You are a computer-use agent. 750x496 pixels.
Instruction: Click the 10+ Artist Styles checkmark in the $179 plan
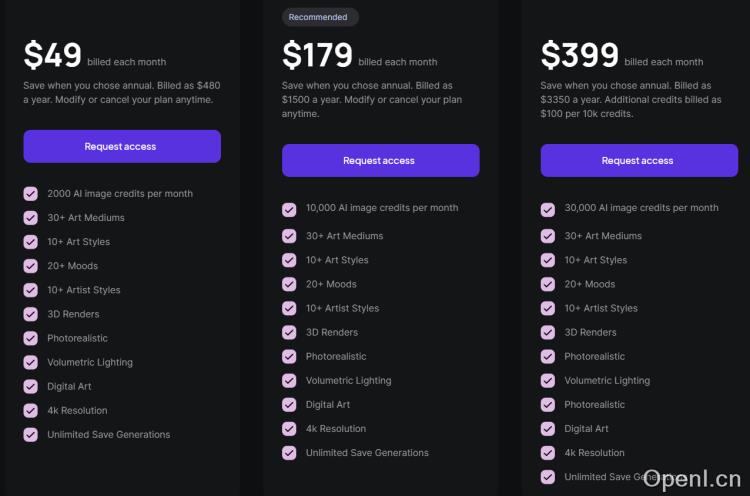pos(289,308)
